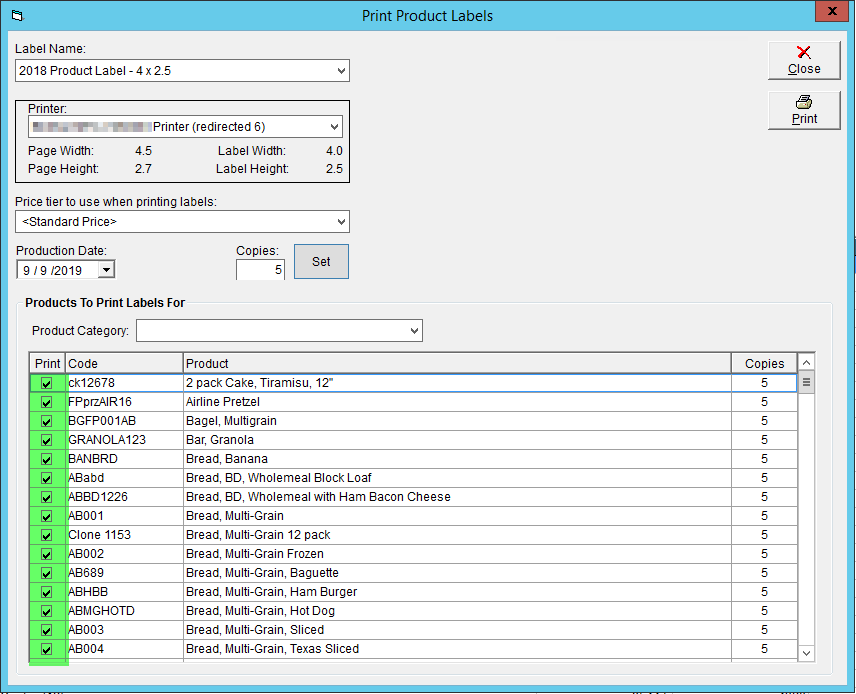This screenshot has height=694, width=856.
Task: Click the Copies value for Airline Pretzel row
Action: (x=764, y=402)
